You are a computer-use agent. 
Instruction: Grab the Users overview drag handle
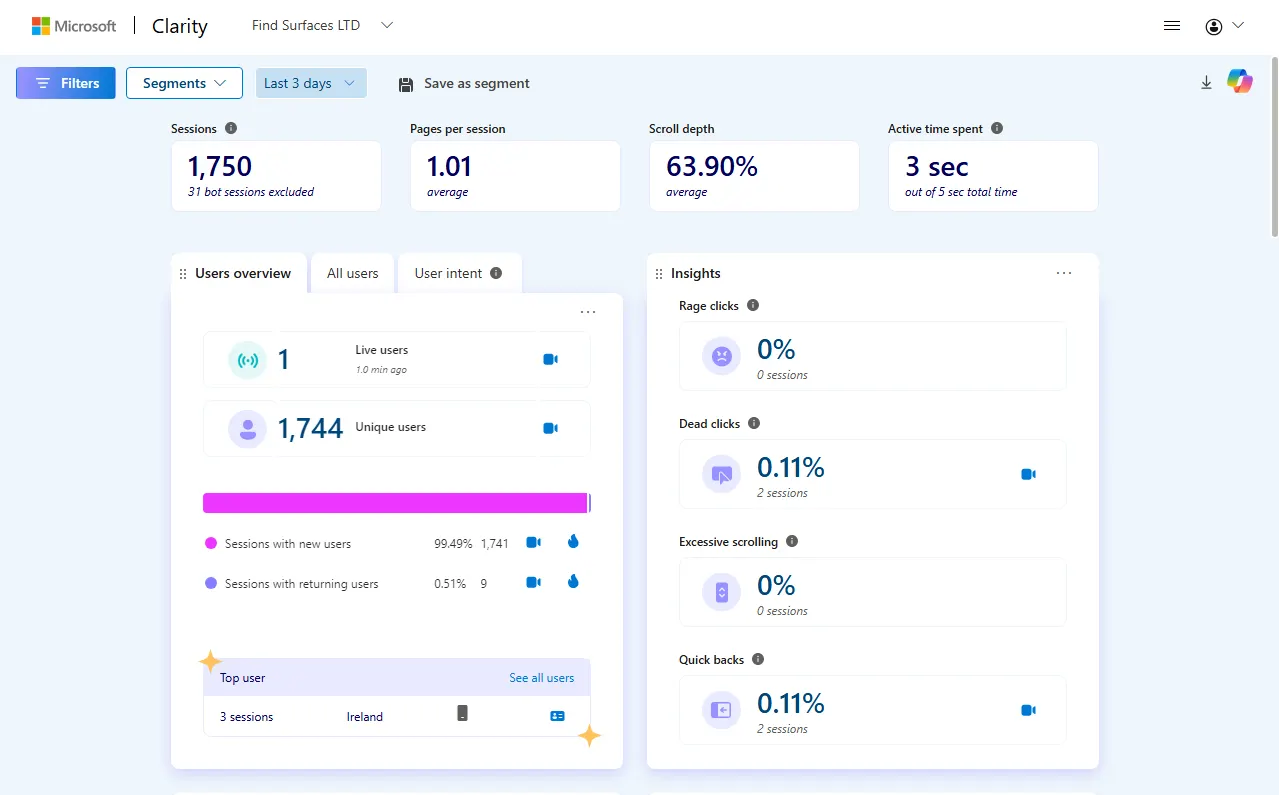[x=182, y=274]
